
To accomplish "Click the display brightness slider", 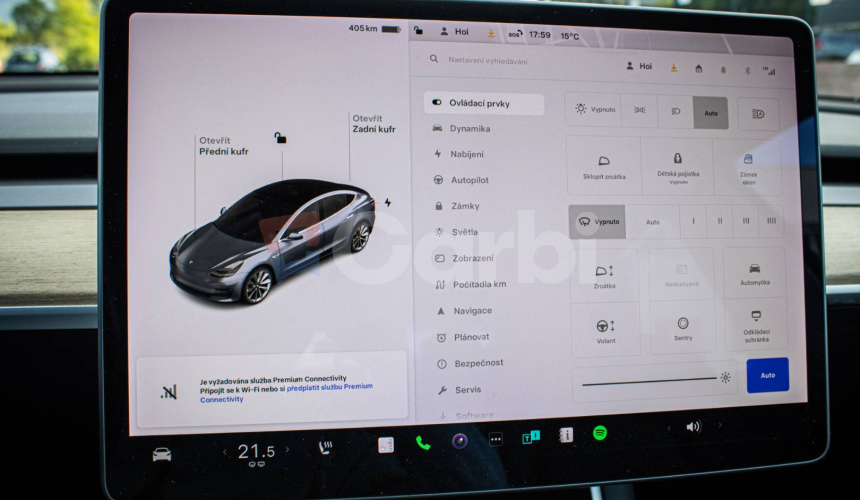I will pos(650,380).
